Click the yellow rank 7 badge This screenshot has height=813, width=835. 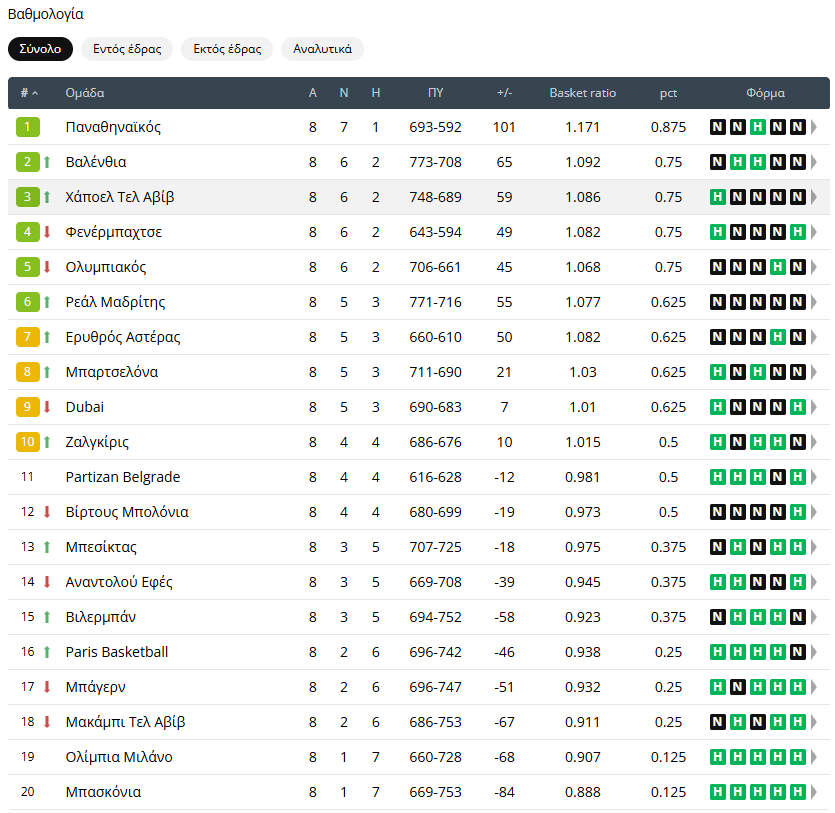tap(28, 337)
